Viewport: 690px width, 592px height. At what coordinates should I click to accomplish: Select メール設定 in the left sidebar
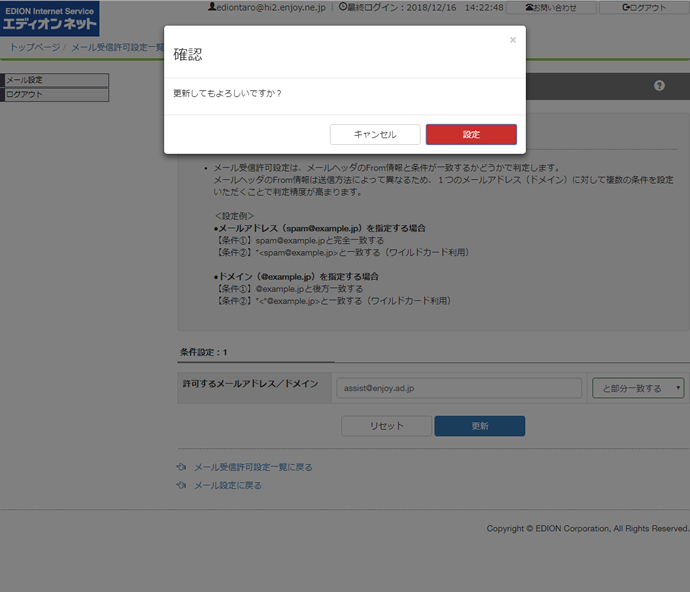54,79
